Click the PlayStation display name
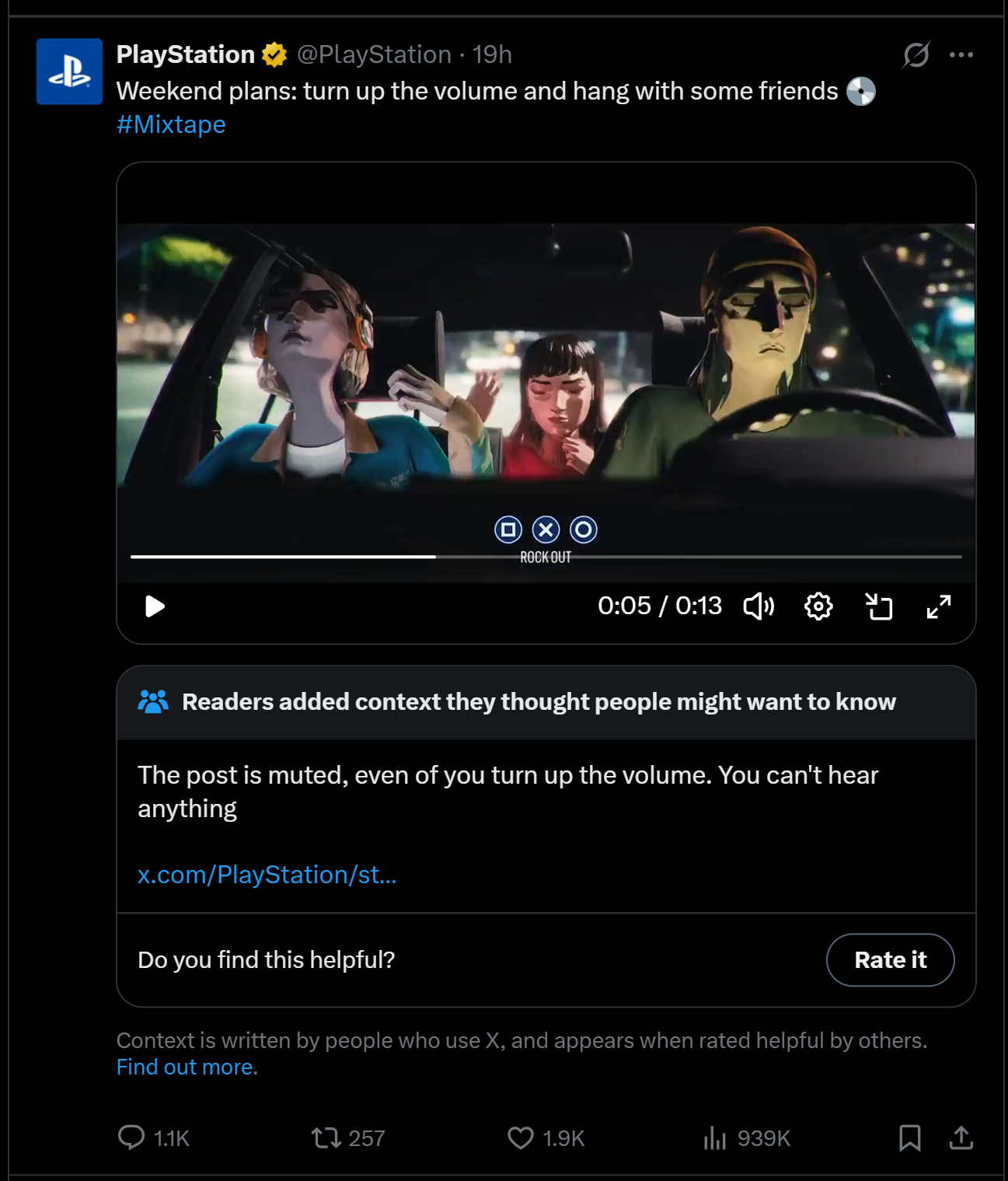This screenshot has height=1181, width=1008. click(186, 54)
